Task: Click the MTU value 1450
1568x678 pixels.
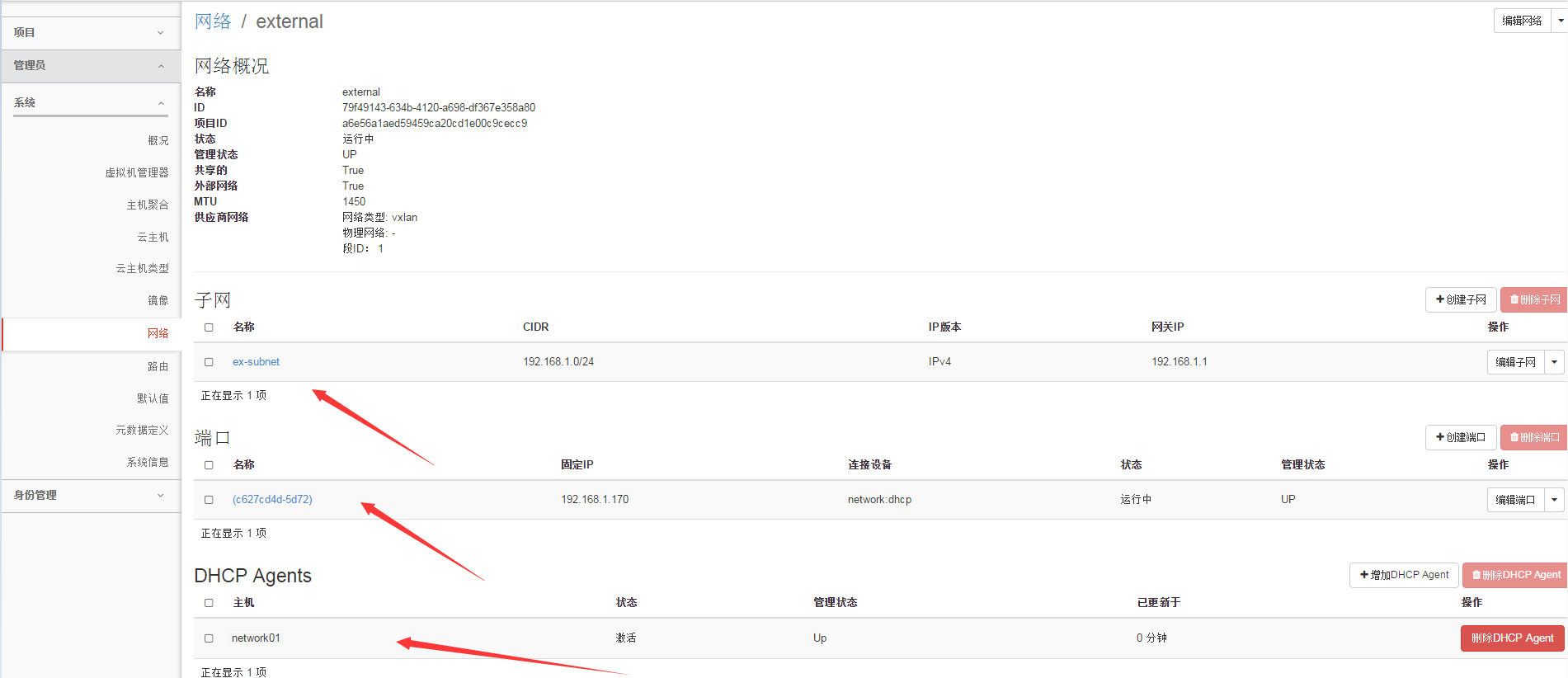Action: [x=354, y=202]
